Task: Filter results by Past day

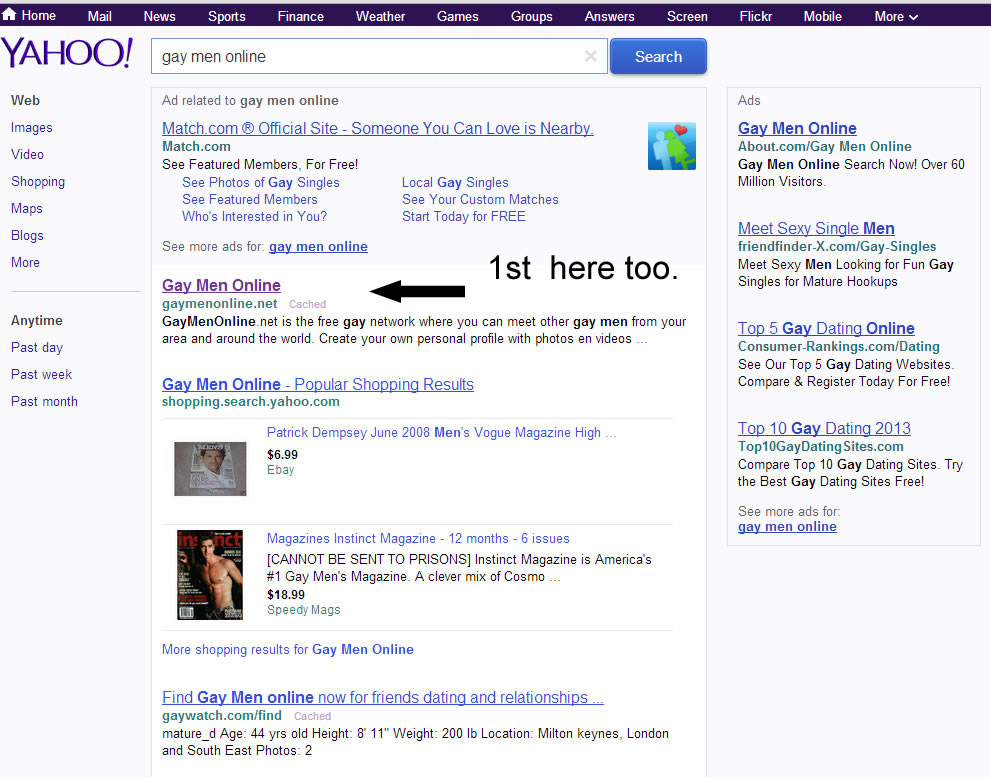Action: click(x=37, y=347)
